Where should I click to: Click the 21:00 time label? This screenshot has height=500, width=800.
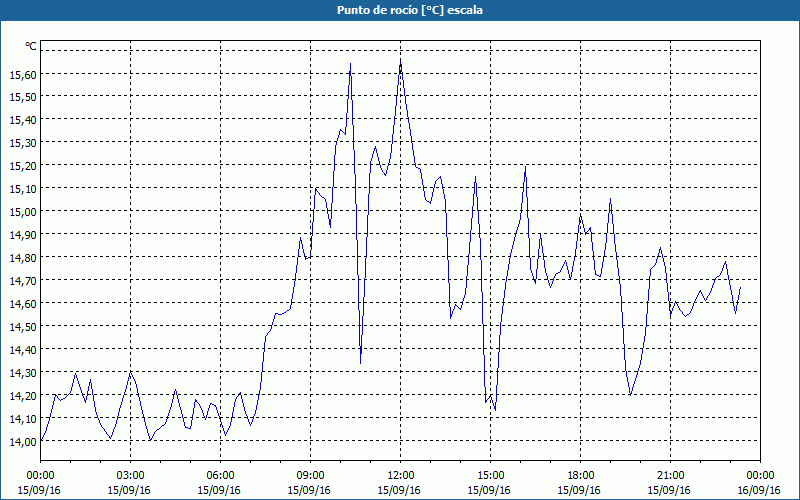coord(670,476)
